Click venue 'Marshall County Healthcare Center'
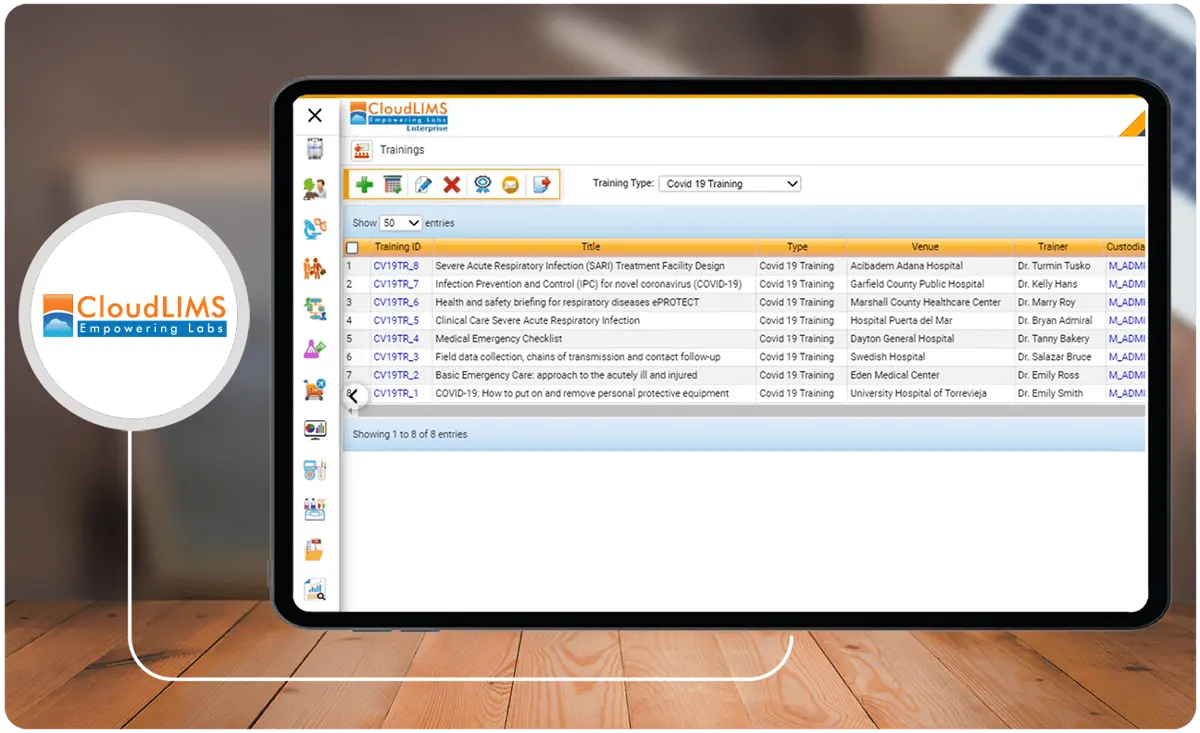 coord(925,302)
